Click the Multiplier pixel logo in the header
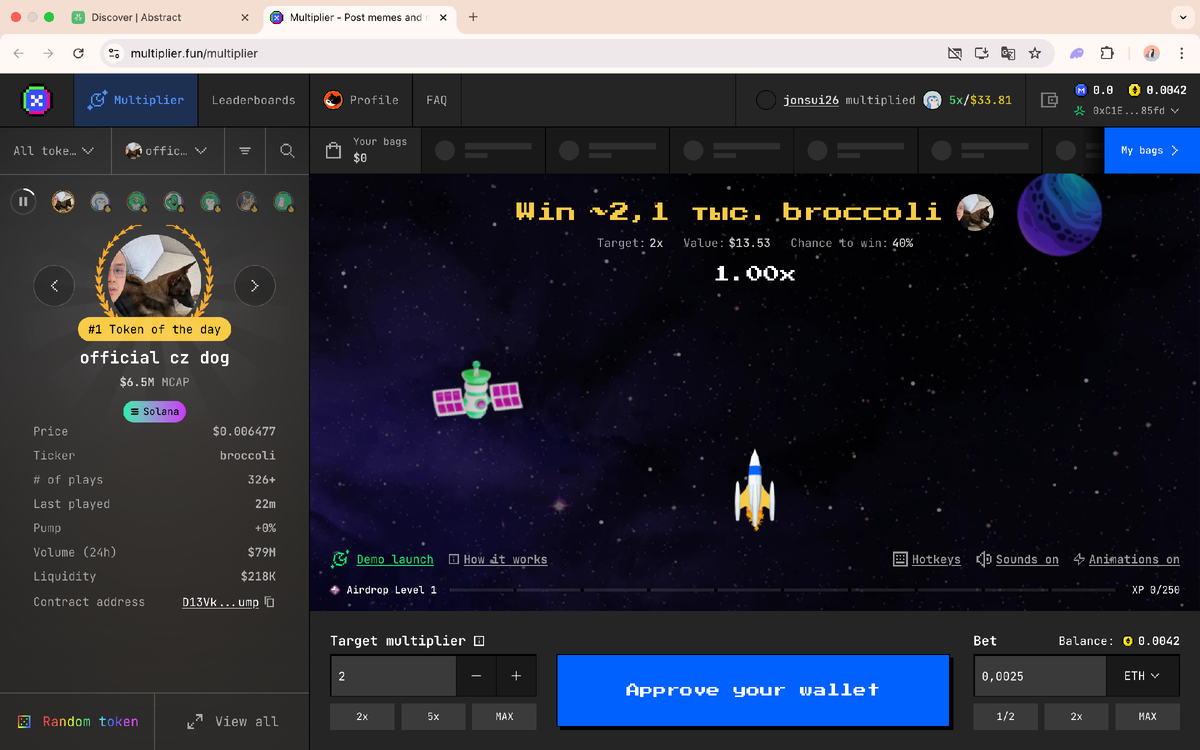 (x=37, y=100)
